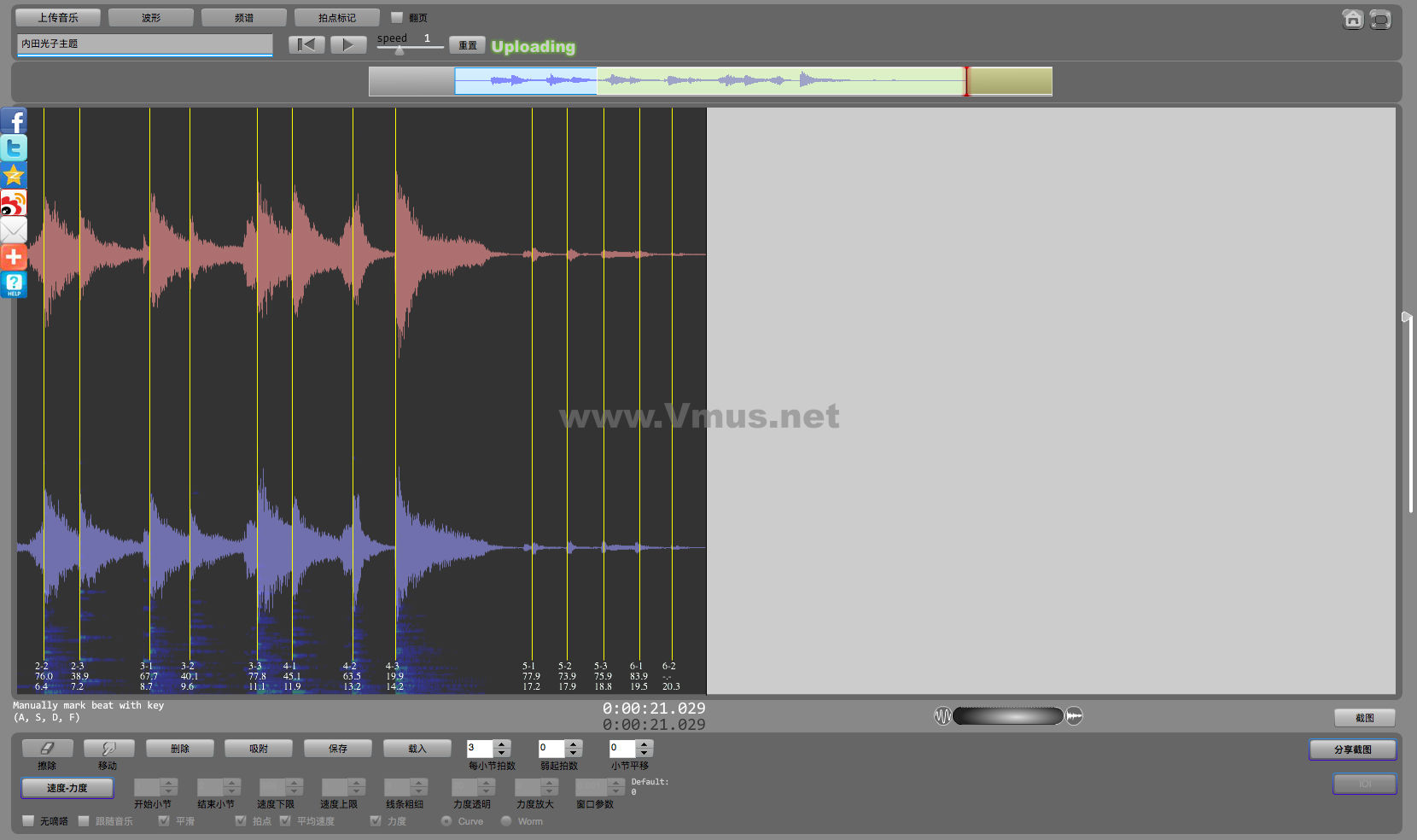Select the Curve radio button

(x=446, y=821)
